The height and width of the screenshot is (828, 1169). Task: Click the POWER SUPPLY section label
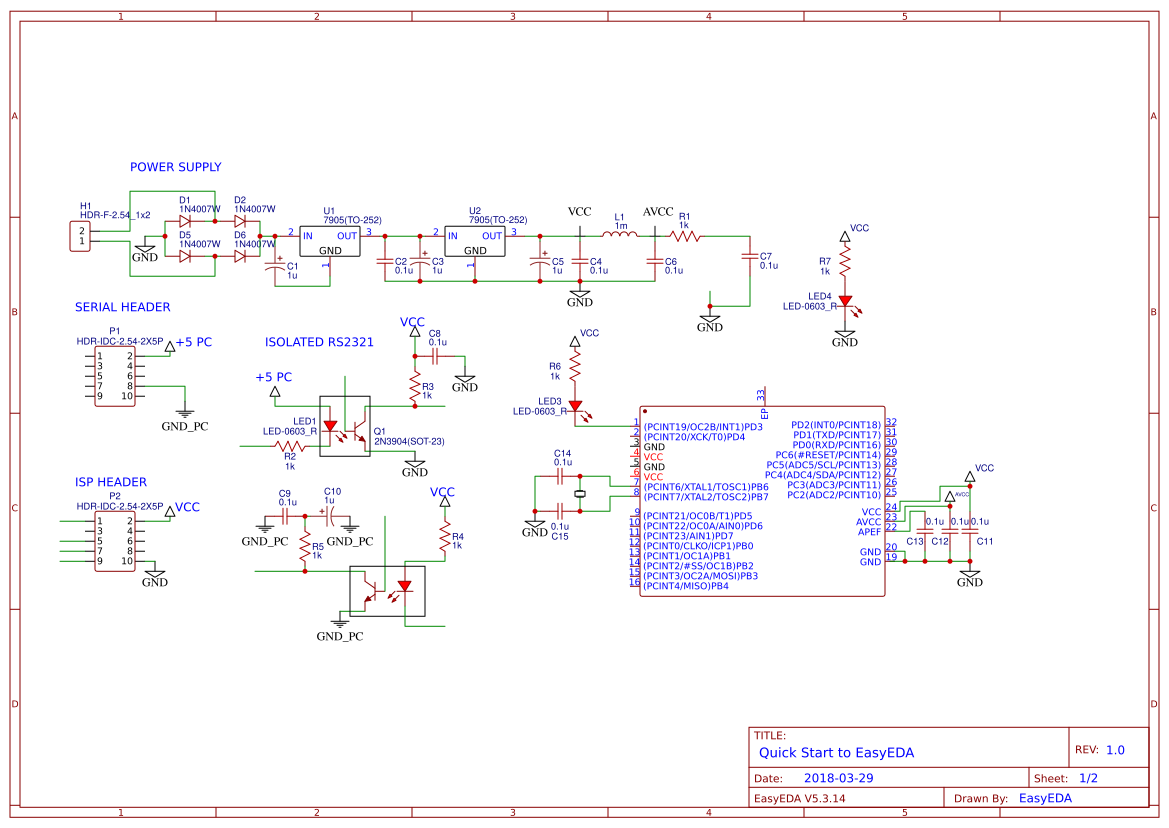coord(176,167)
